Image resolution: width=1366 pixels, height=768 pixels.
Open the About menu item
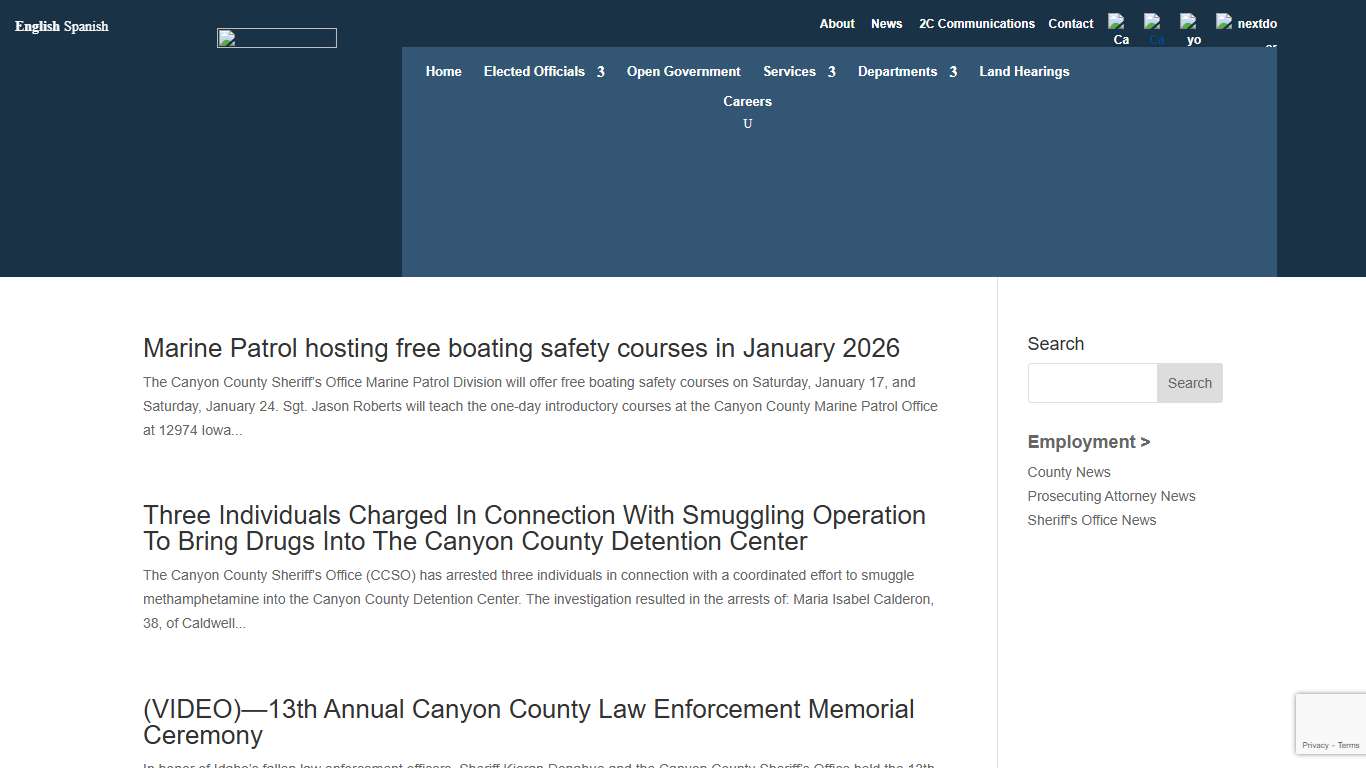(837, 23)
